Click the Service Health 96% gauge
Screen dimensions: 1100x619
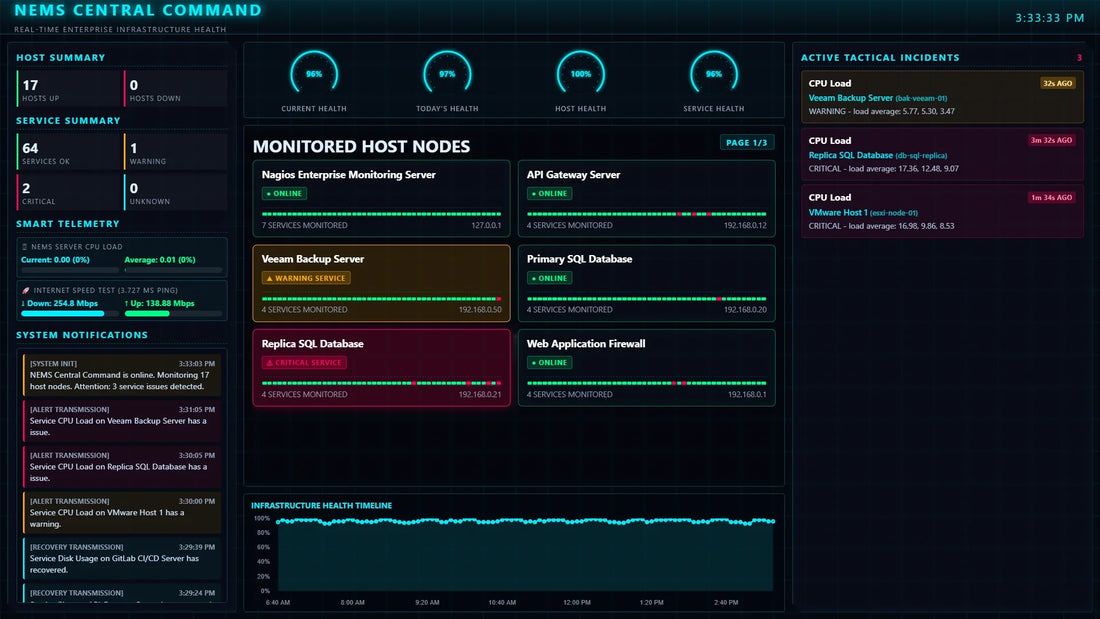(713, 73)
